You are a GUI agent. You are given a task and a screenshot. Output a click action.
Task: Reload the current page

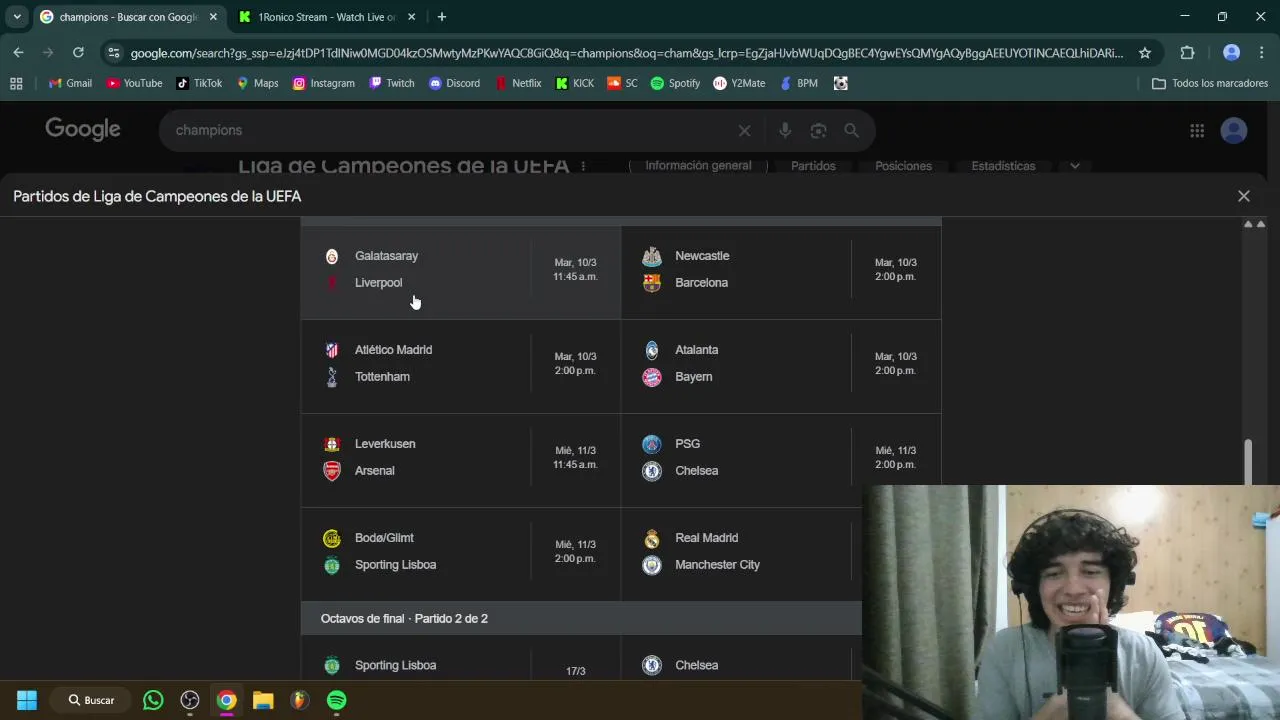point(78,53)
